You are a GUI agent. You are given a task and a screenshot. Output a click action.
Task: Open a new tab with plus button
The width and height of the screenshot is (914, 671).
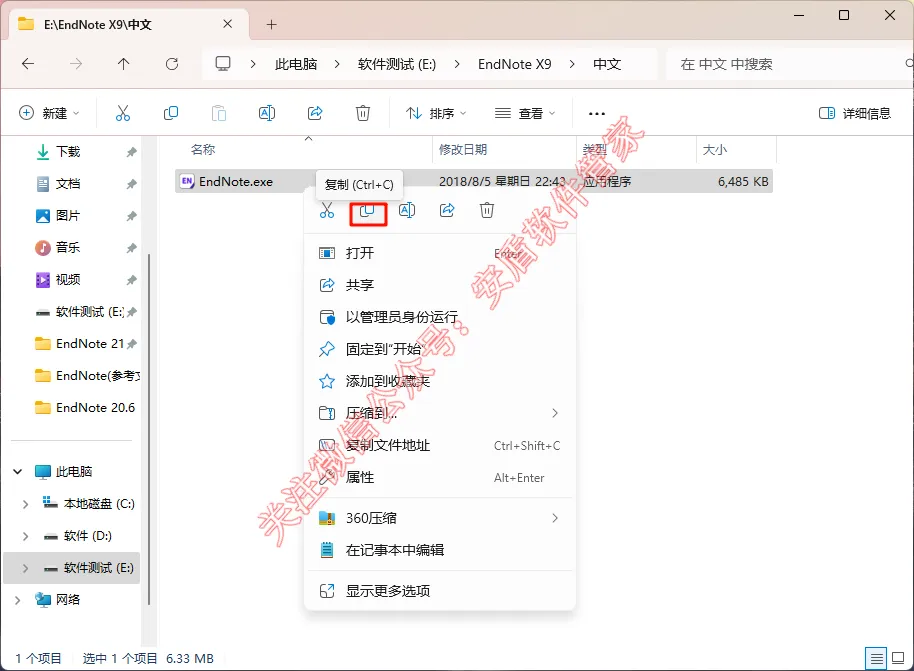(x=272, y=24)
